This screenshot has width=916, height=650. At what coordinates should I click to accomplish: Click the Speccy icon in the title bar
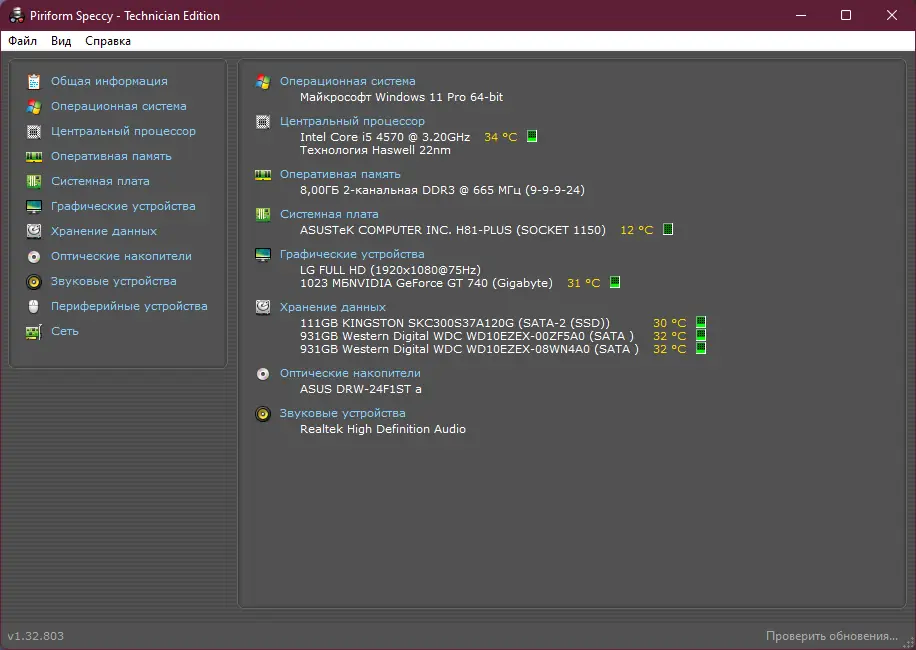click(x=14, y=15)
